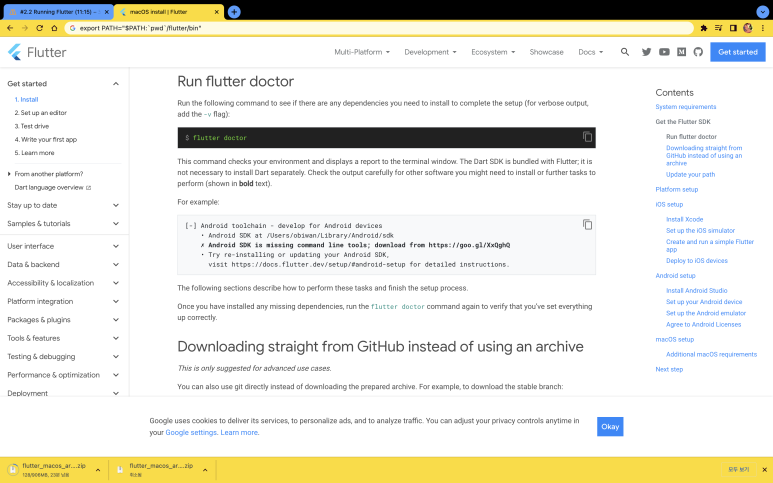Open options arrow for second flutter zip
Viewport: 773px width, 483px height.
pyautogui.click(x=205, y=470)
